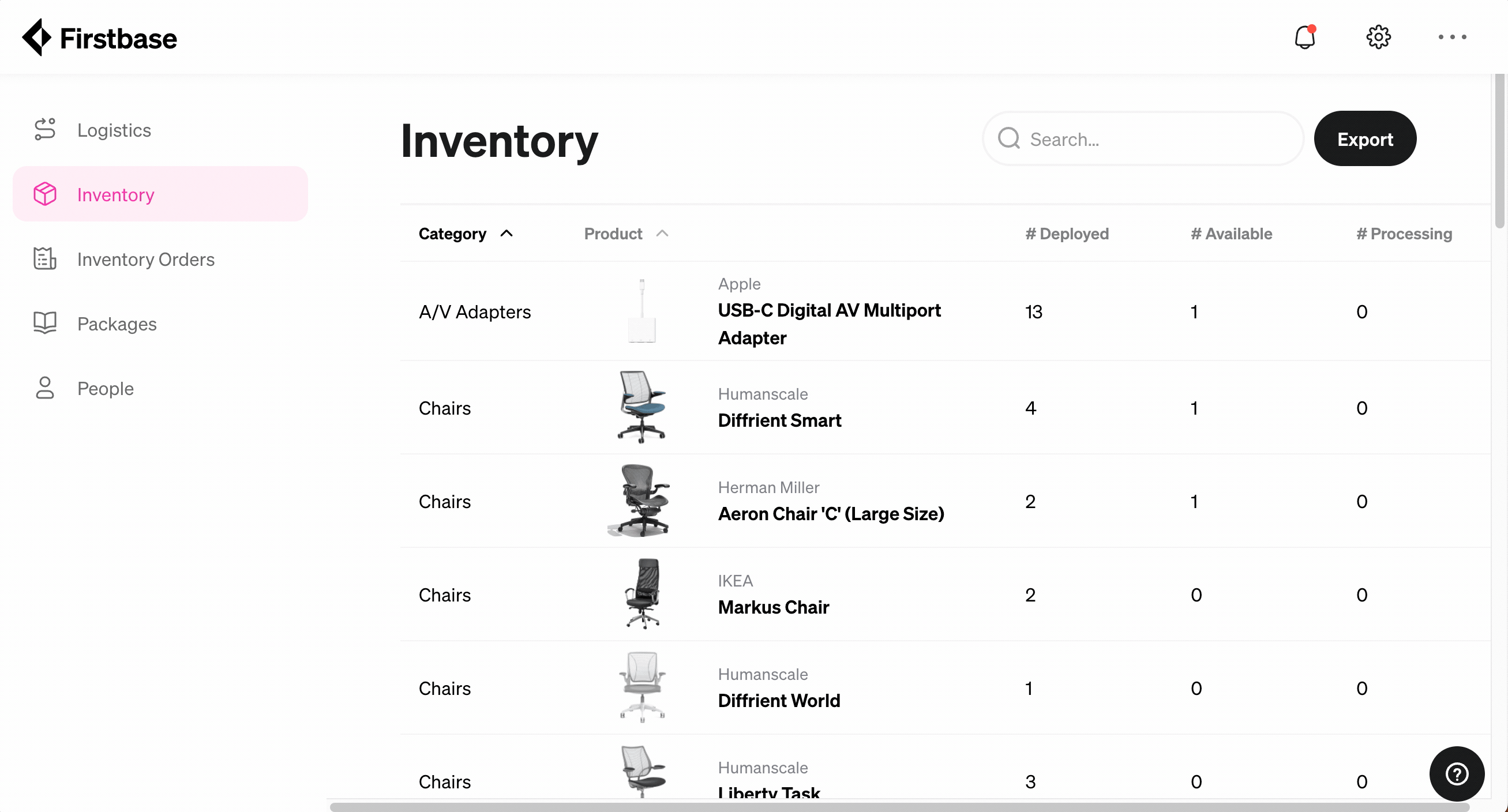
Task: Click the People person icon
Action: click(x=44, y=388)
